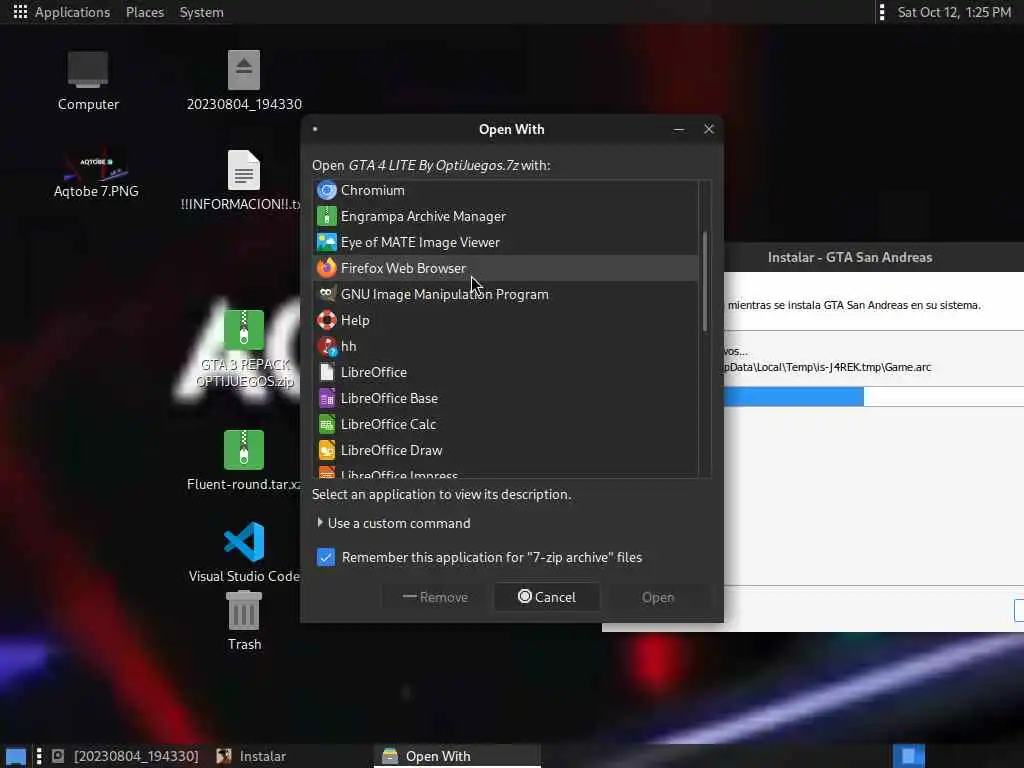Click the pin dot icon in Open With titlebar
Screen dimensions: 1024x768
point(315,129)
